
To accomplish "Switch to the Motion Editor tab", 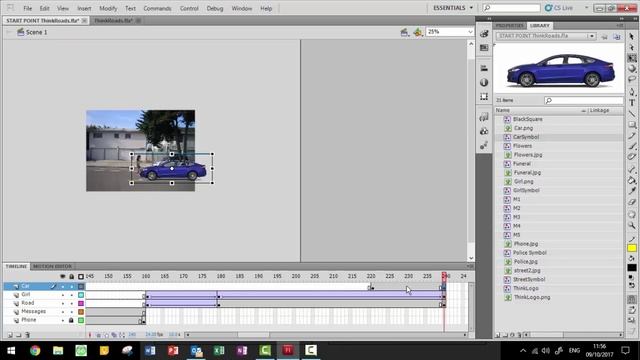I will click(52, 266).
